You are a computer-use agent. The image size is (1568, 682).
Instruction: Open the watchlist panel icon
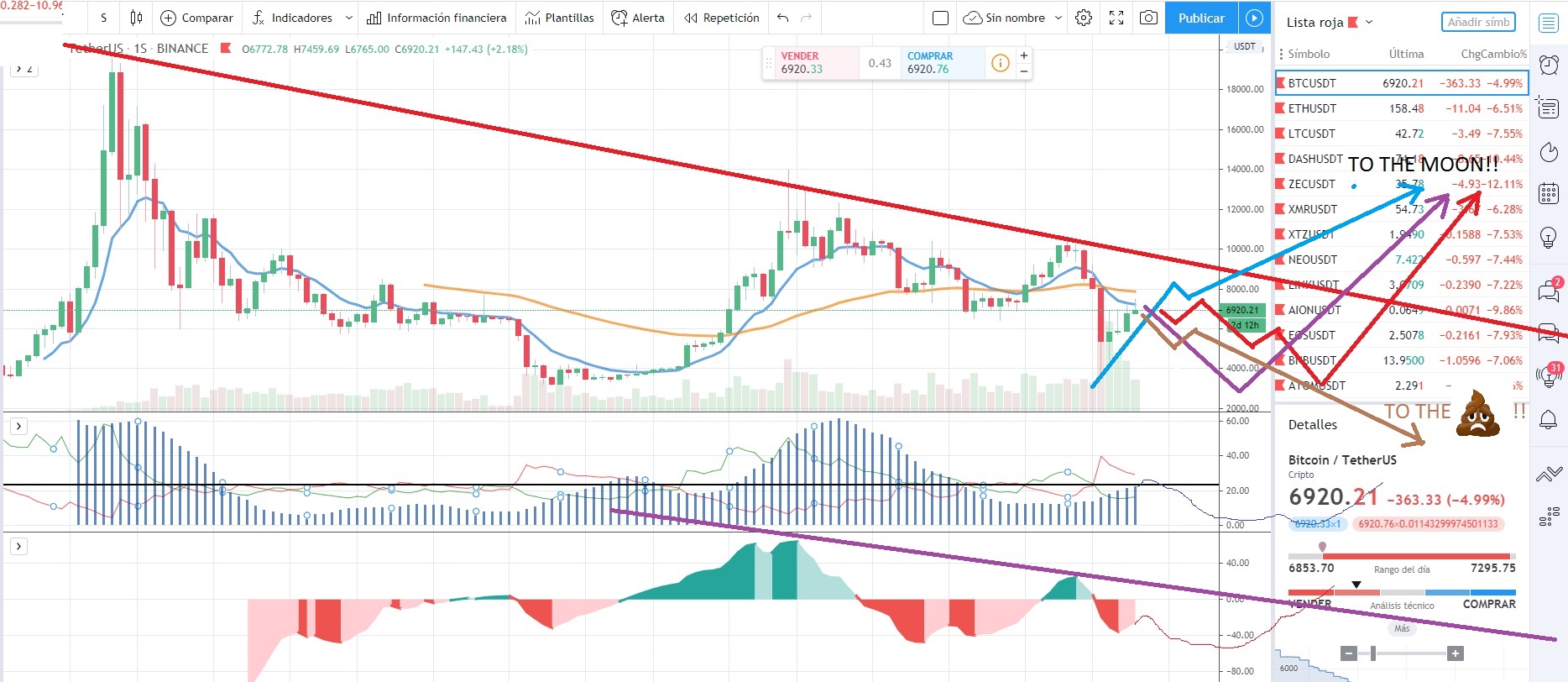1549,23
